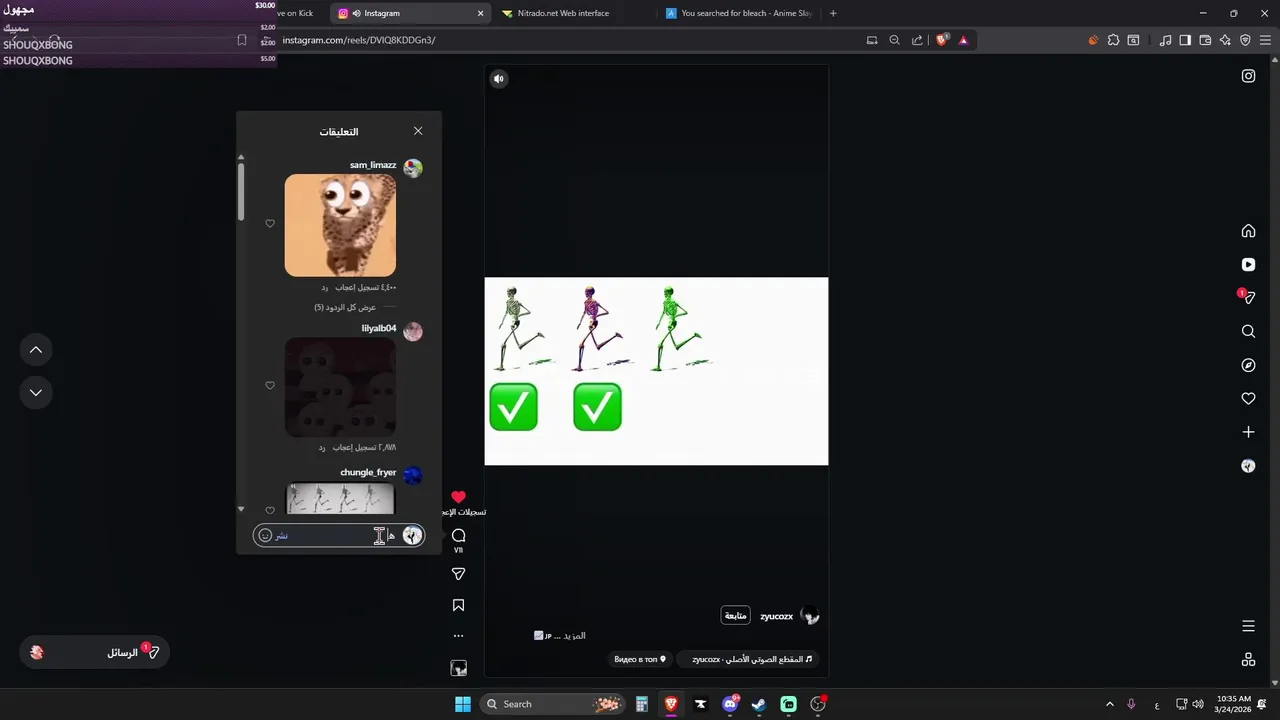
Task: Open chungle_fryer's profile avatar
Action: pyautogui.click(x=413, y=475)
